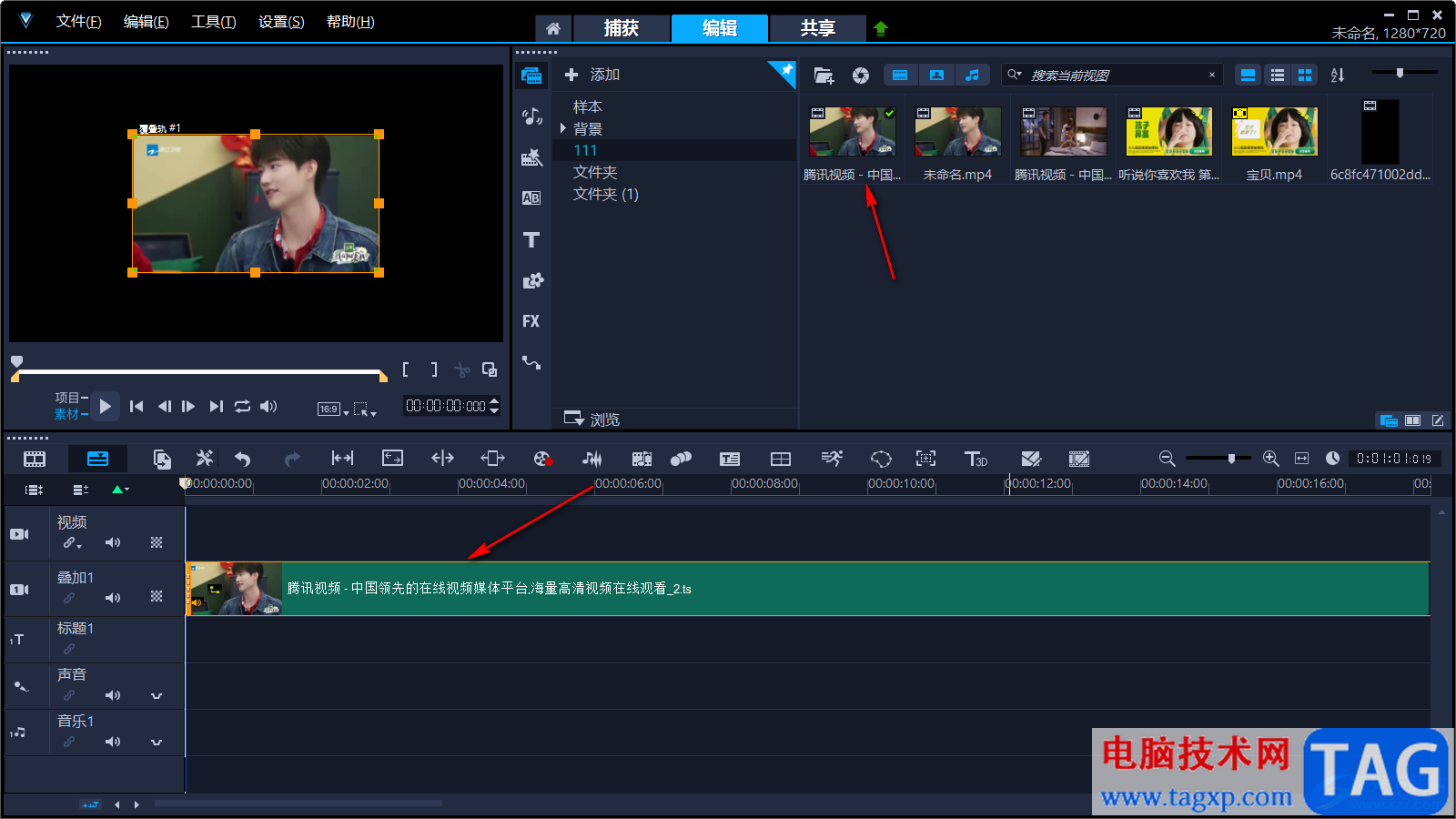Viewport: 1456px width, 819px height.
Task: Mute the 声音 voice track
Action: [x=113, y=695]
